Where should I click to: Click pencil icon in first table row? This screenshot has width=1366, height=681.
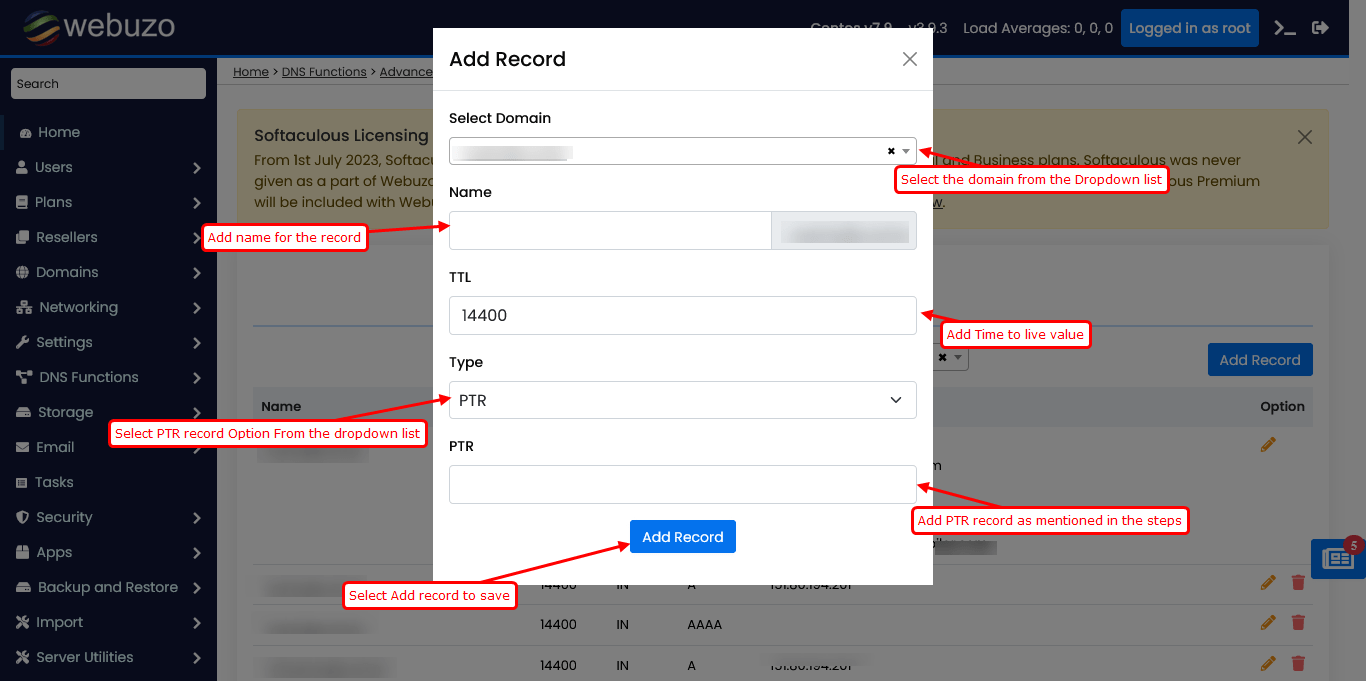point(1268,444)
